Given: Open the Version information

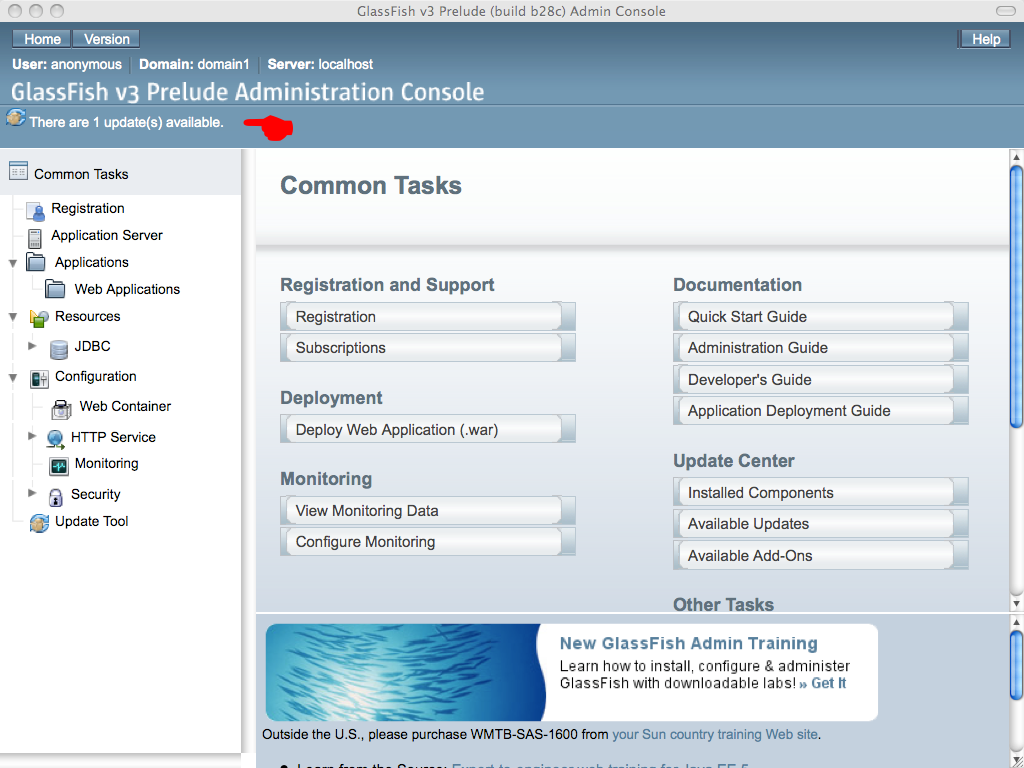Looking at the screenshot, I should 106,39.
